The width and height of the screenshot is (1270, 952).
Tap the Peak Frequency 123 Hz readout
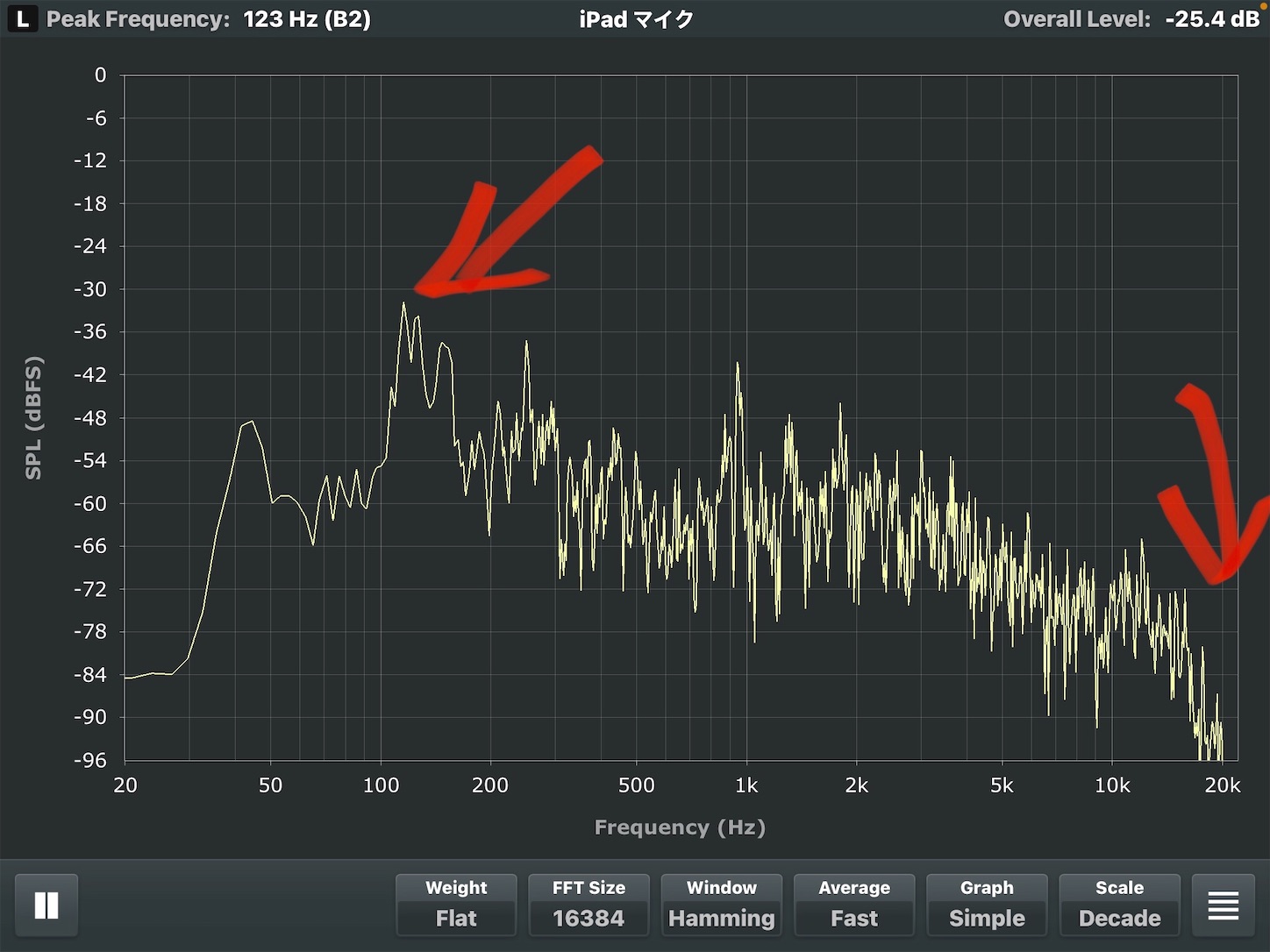point(209,19)
